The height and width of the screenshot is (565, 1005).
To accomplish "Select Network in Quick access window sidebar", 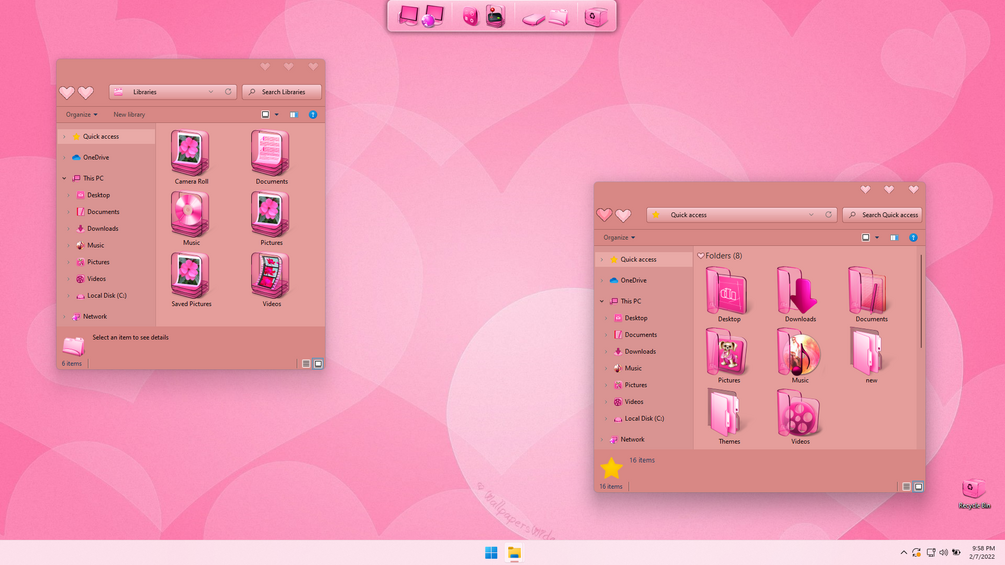I will [632, 439].
